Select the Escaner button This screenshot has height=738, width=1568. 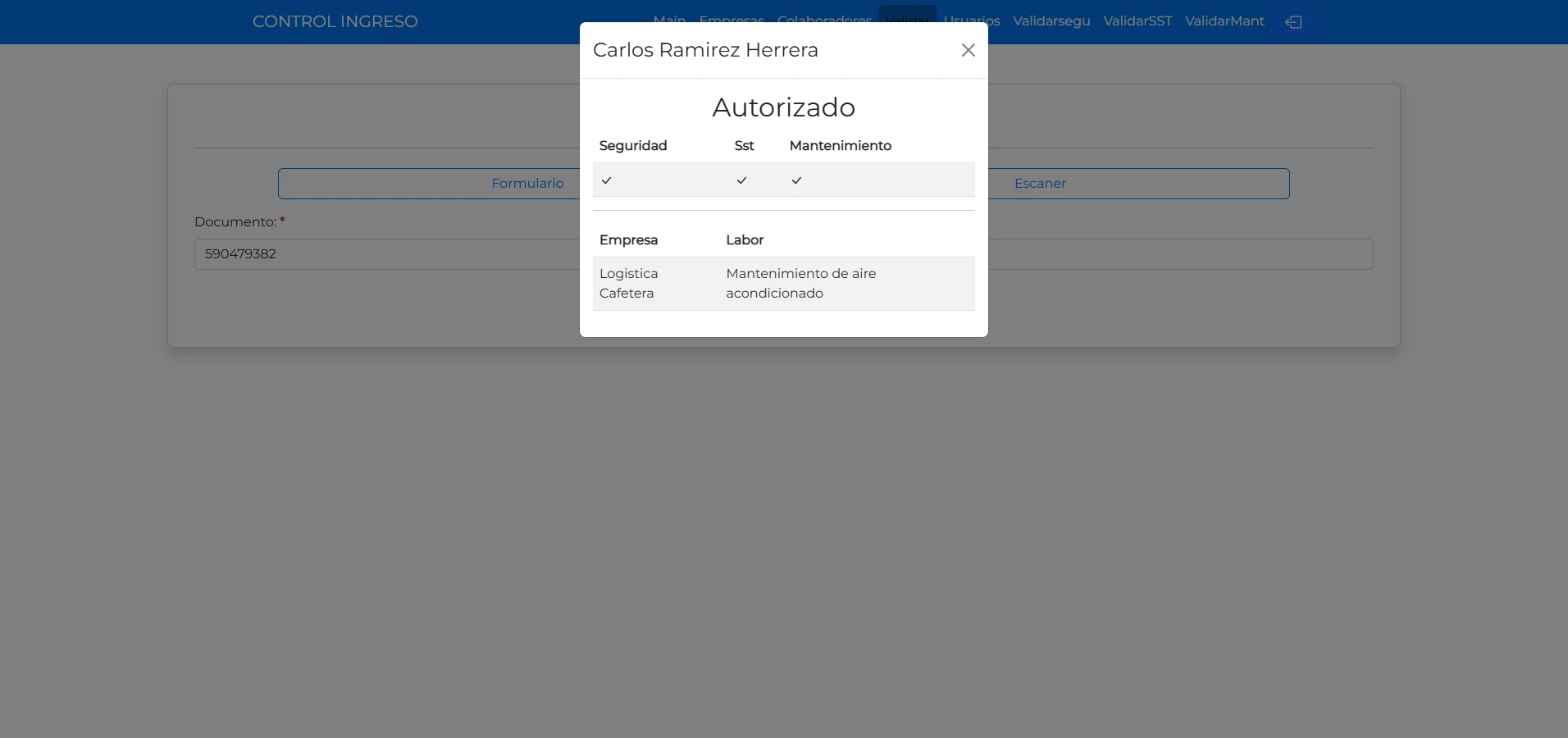pyautogui.click(x=1139, y=184)
